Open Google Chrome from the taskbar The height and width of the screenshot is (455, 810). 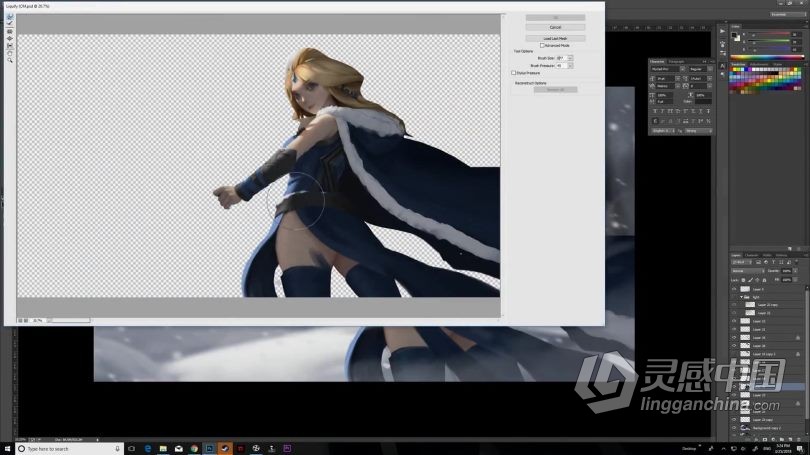tap(194, 449)
